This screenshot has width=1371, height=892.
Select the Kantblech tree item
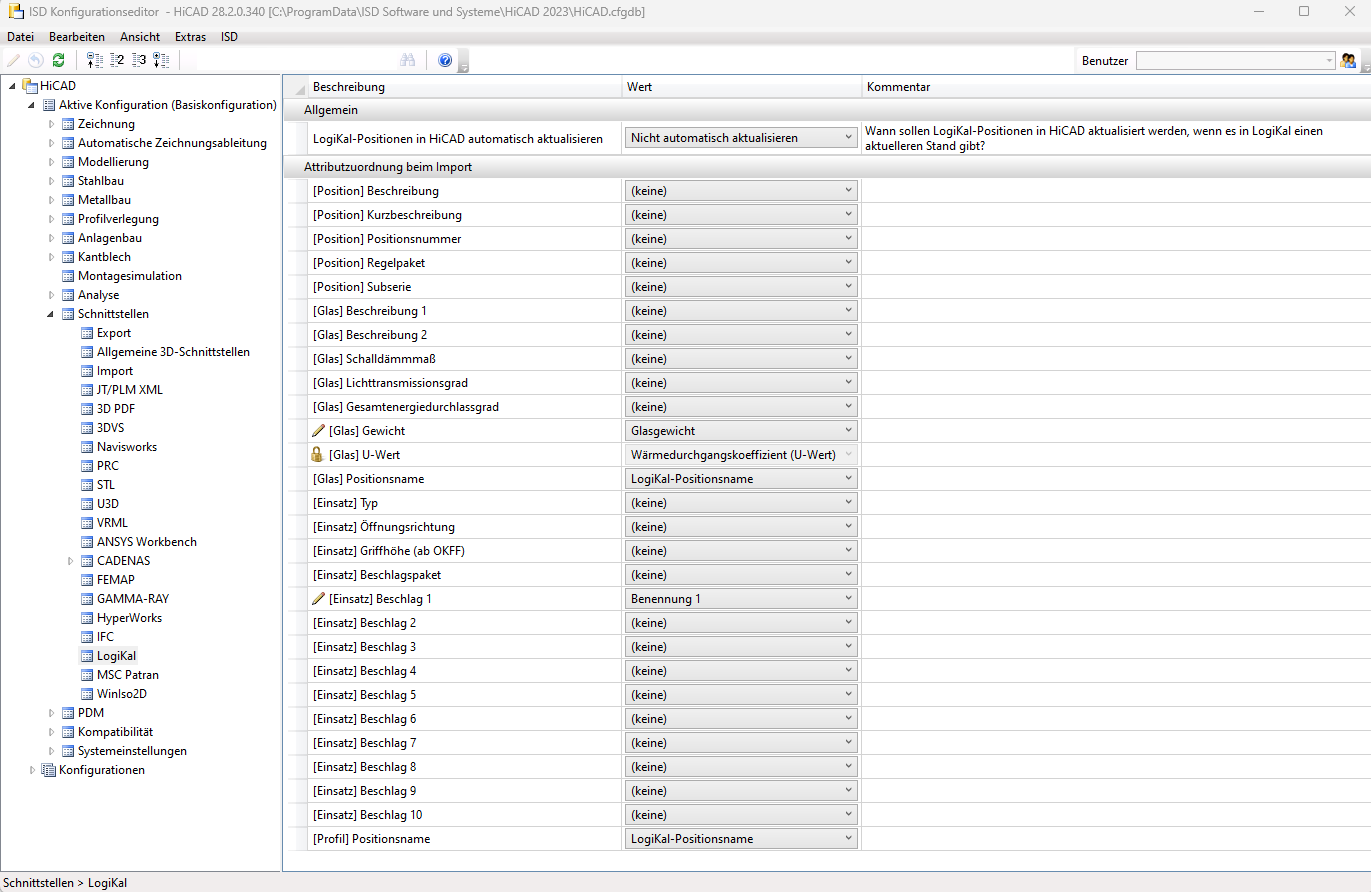click(104, 257)
